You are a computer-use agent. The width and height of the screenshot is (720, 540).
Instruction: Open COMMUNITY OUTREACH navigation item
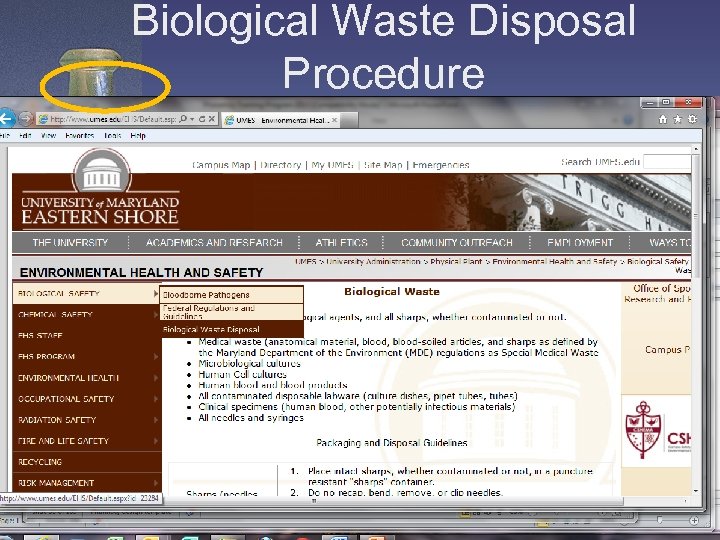pos(456,242)
